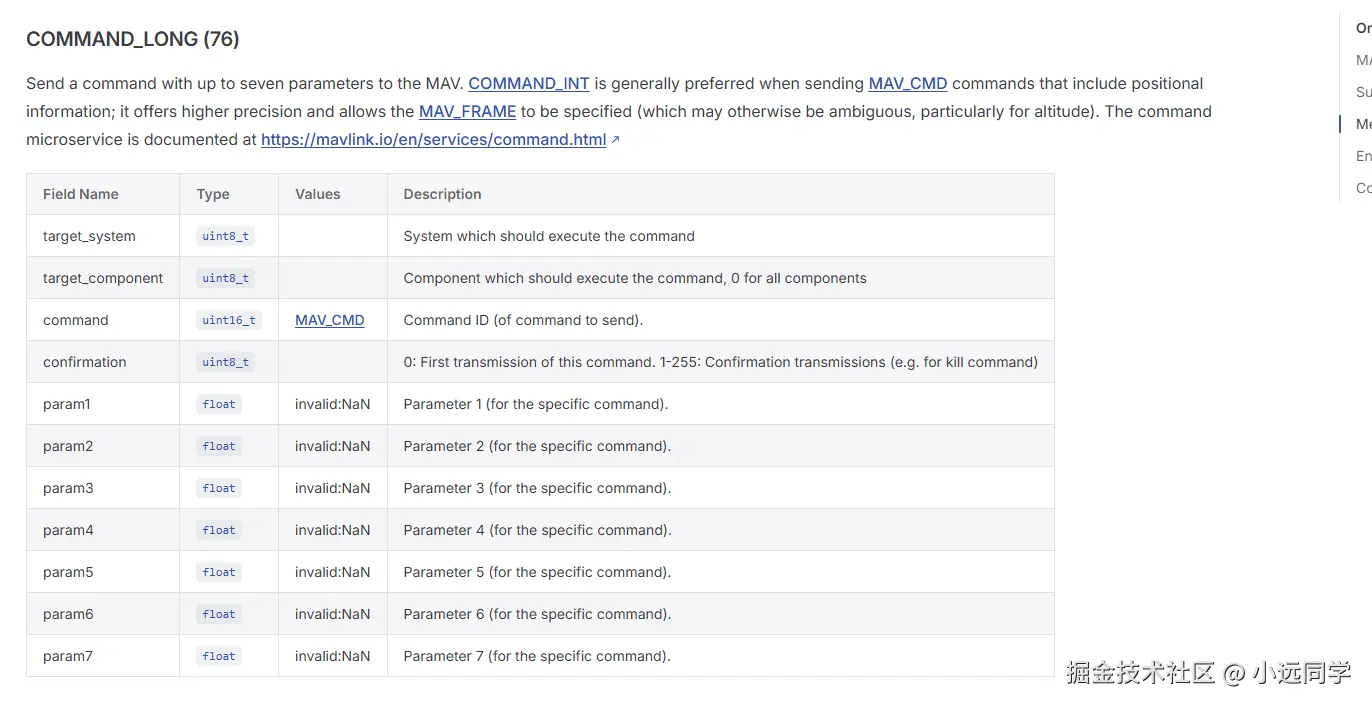The image size is (1372, 707).
Task: Click the "Description" column header
Action: point(442,194)
